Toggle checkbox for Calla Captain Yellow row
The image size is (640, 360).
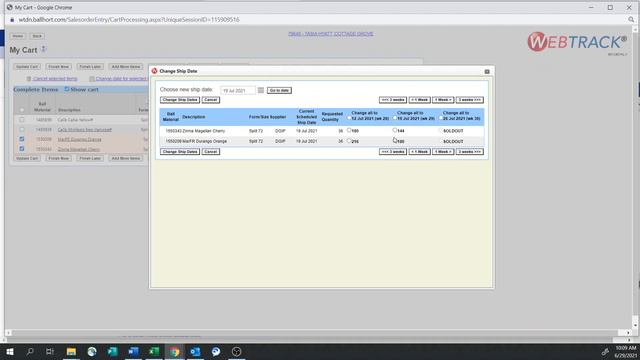point(22,120)
